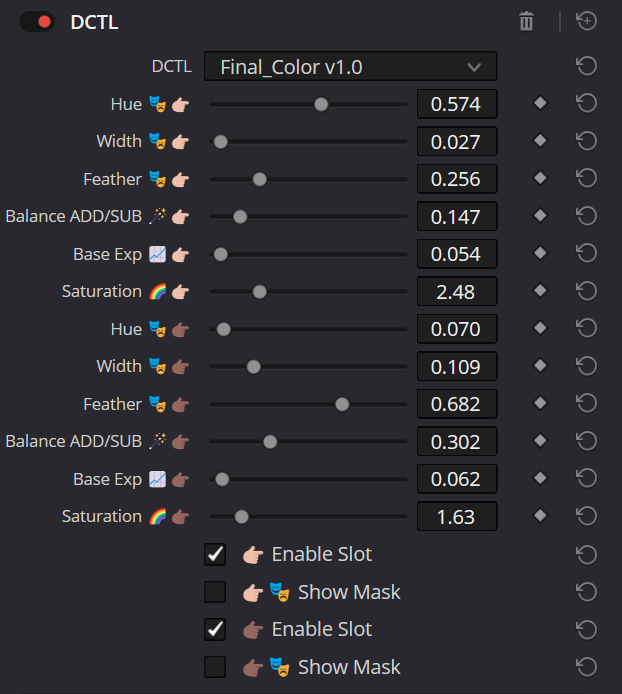The height and width of the screenshot is (694, 622).
Task: Click the Feather slider handle at 0.682
Action: (342, 404)
